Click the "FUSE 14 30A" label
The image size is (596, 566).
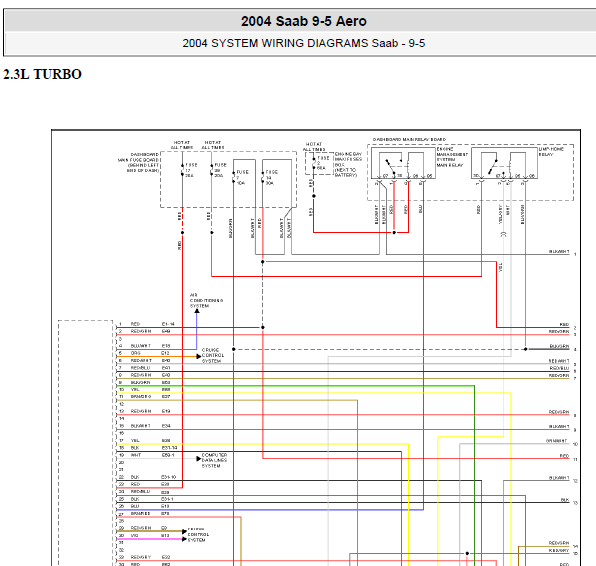click(271, 178)
